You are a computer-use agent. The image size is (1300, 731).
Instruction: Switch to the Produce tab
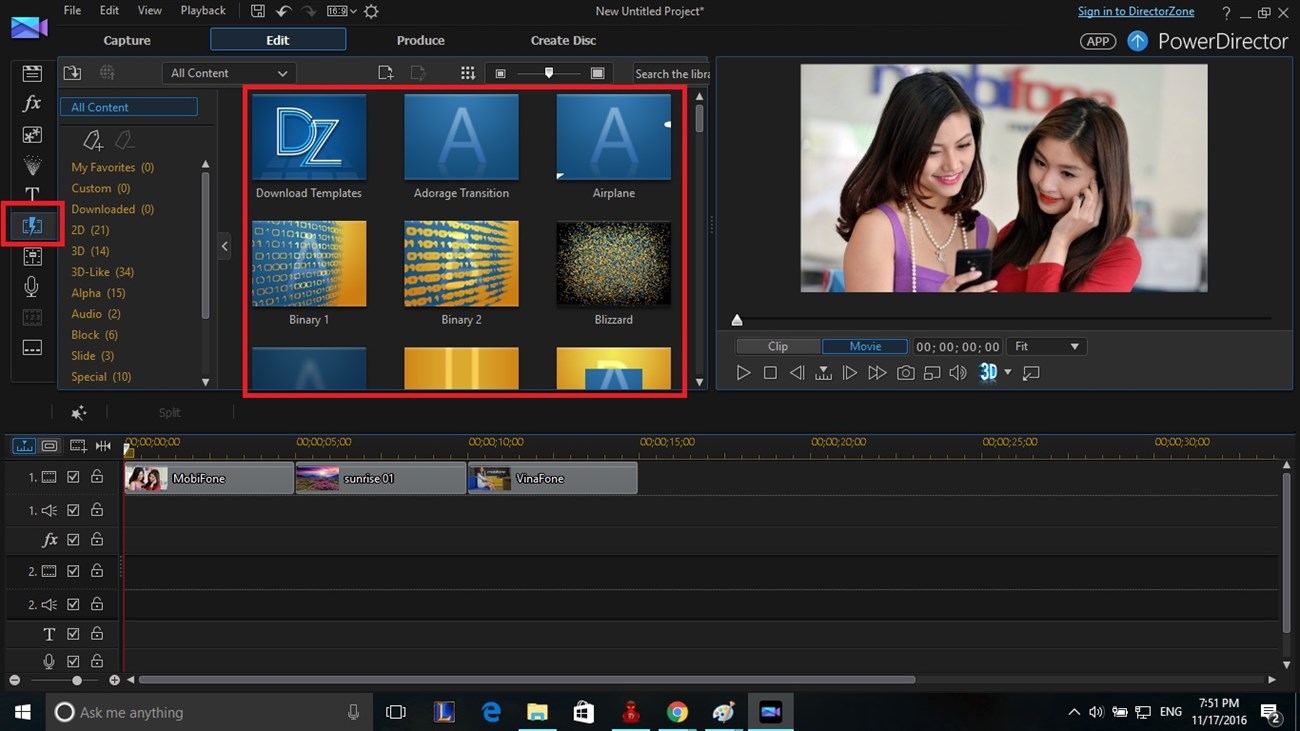click(420, 40)
